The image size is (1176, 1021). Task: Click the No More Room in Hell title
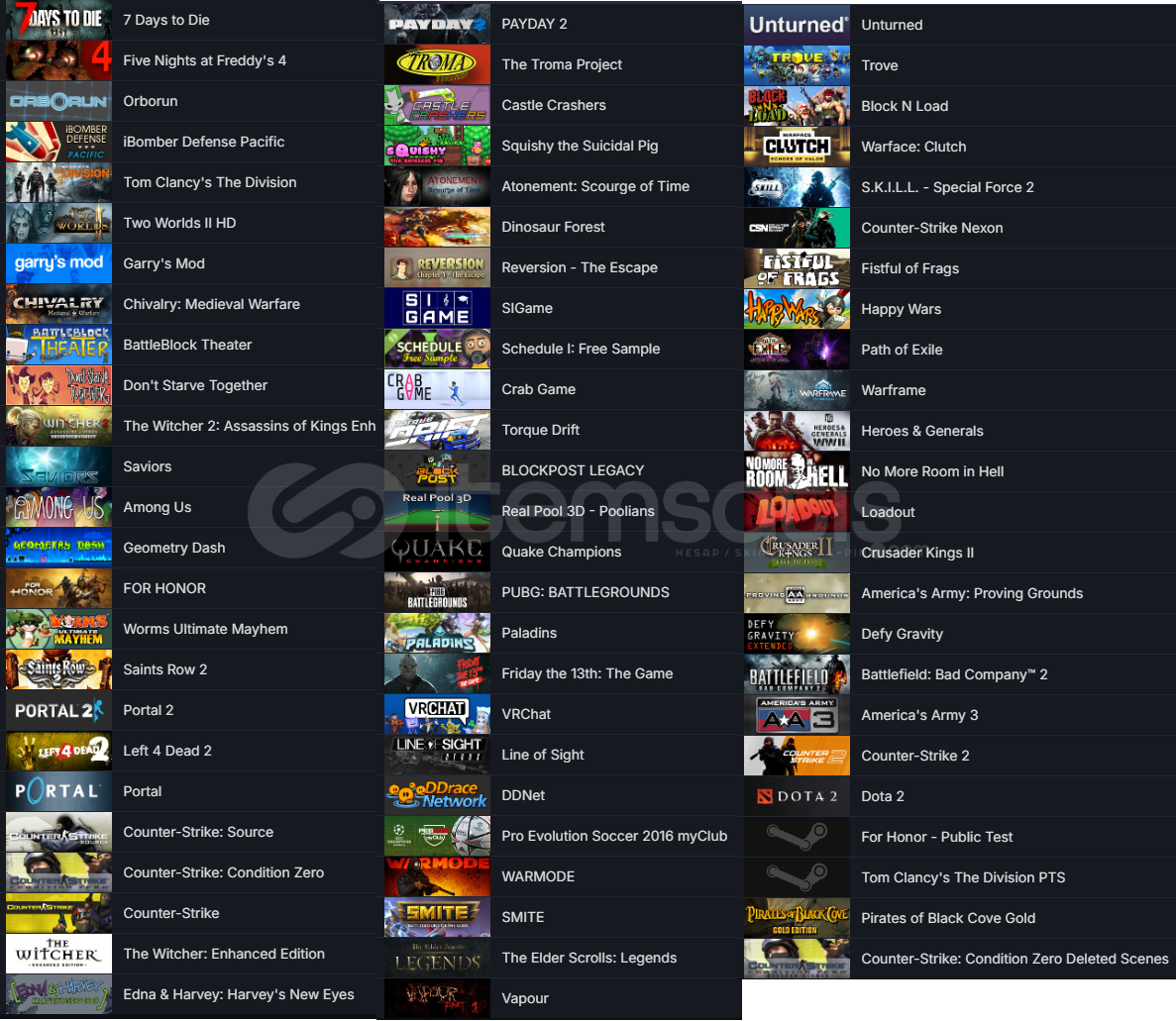point(932,471)
